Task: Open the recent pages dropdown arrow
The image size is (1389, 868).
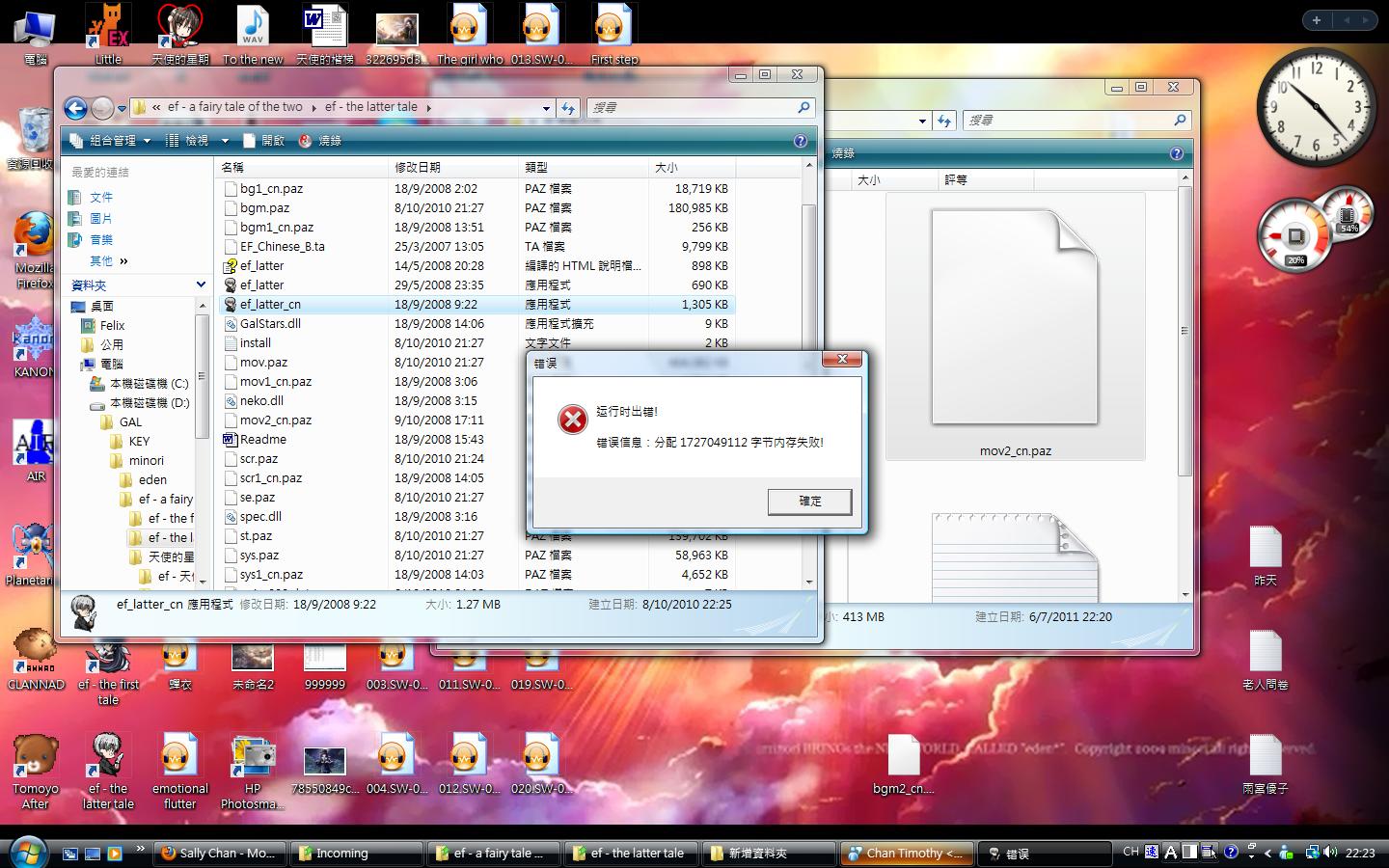Action: click(x=122, y=109)
